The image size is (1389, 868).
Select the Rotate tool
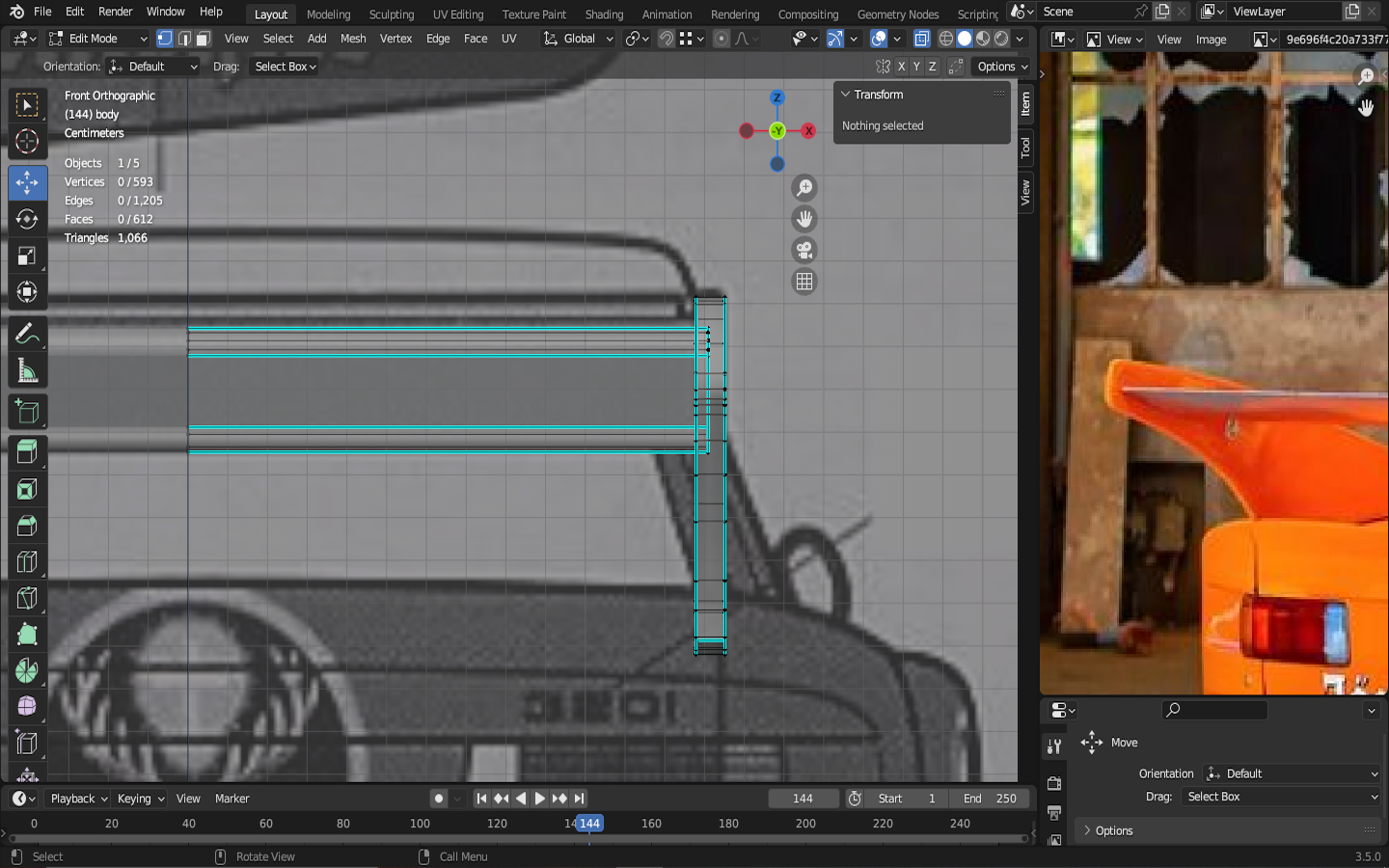[27, 219]
